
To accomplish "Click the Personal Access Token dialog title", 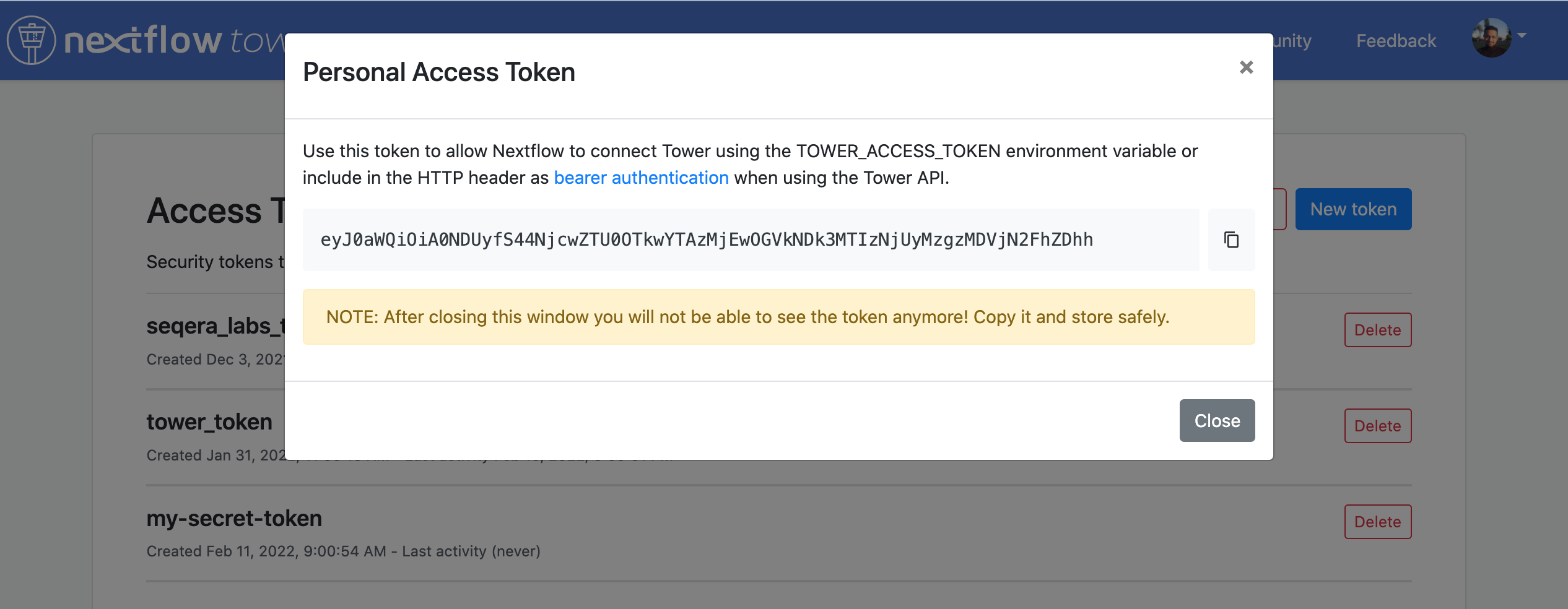I will pos(439,72).
